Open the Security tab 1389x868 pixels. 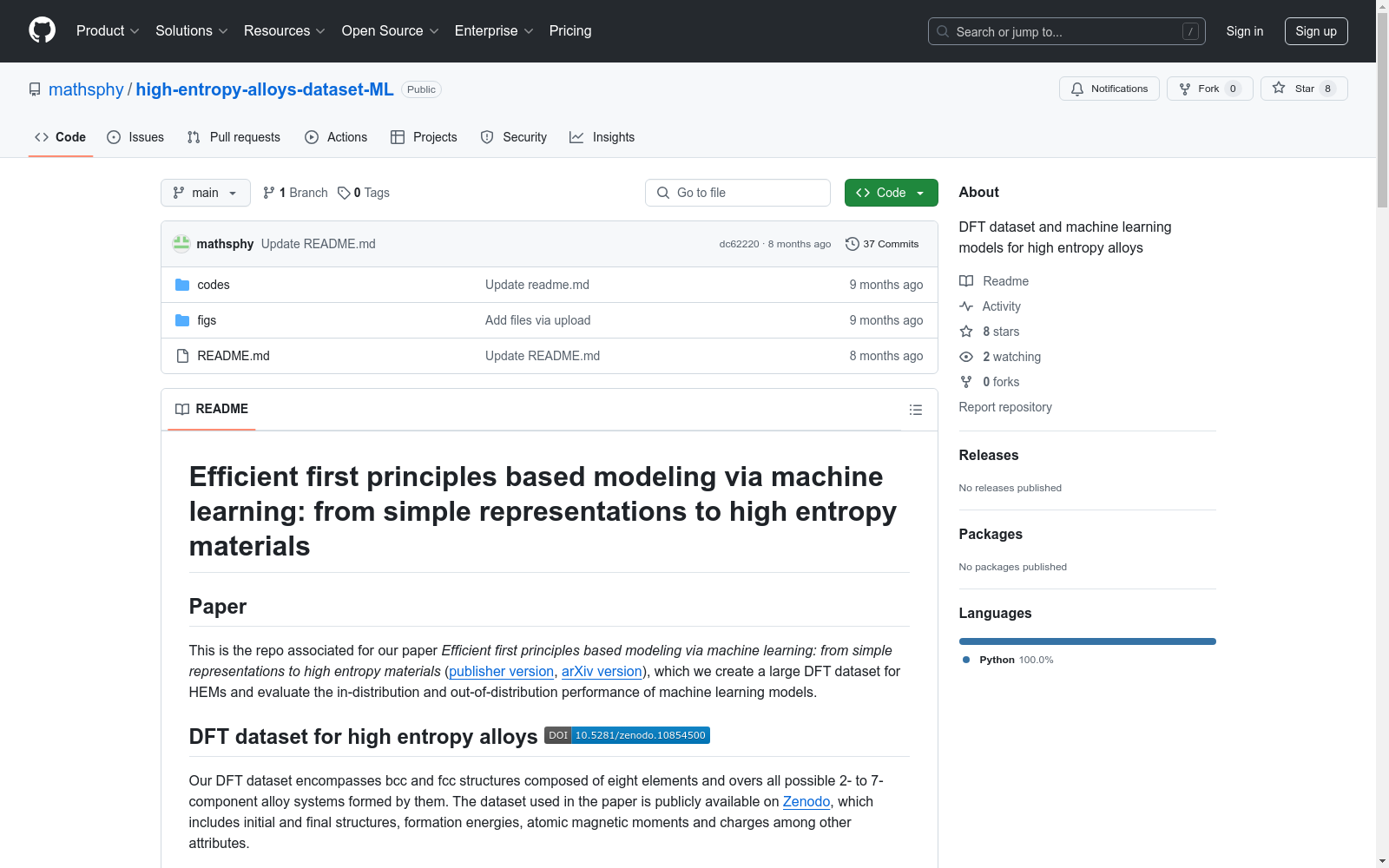tap(514, 137)
